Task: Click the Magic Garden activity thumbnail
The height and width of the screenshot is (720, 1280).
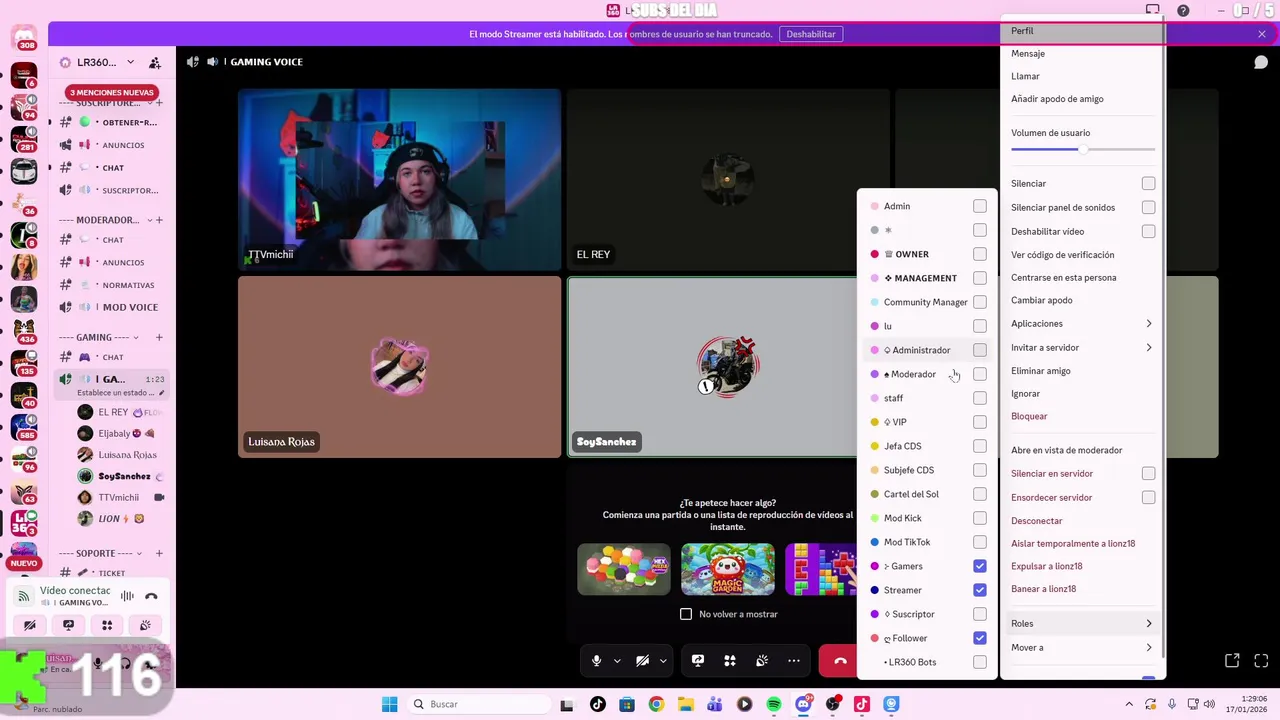Action: click(727, 569)
